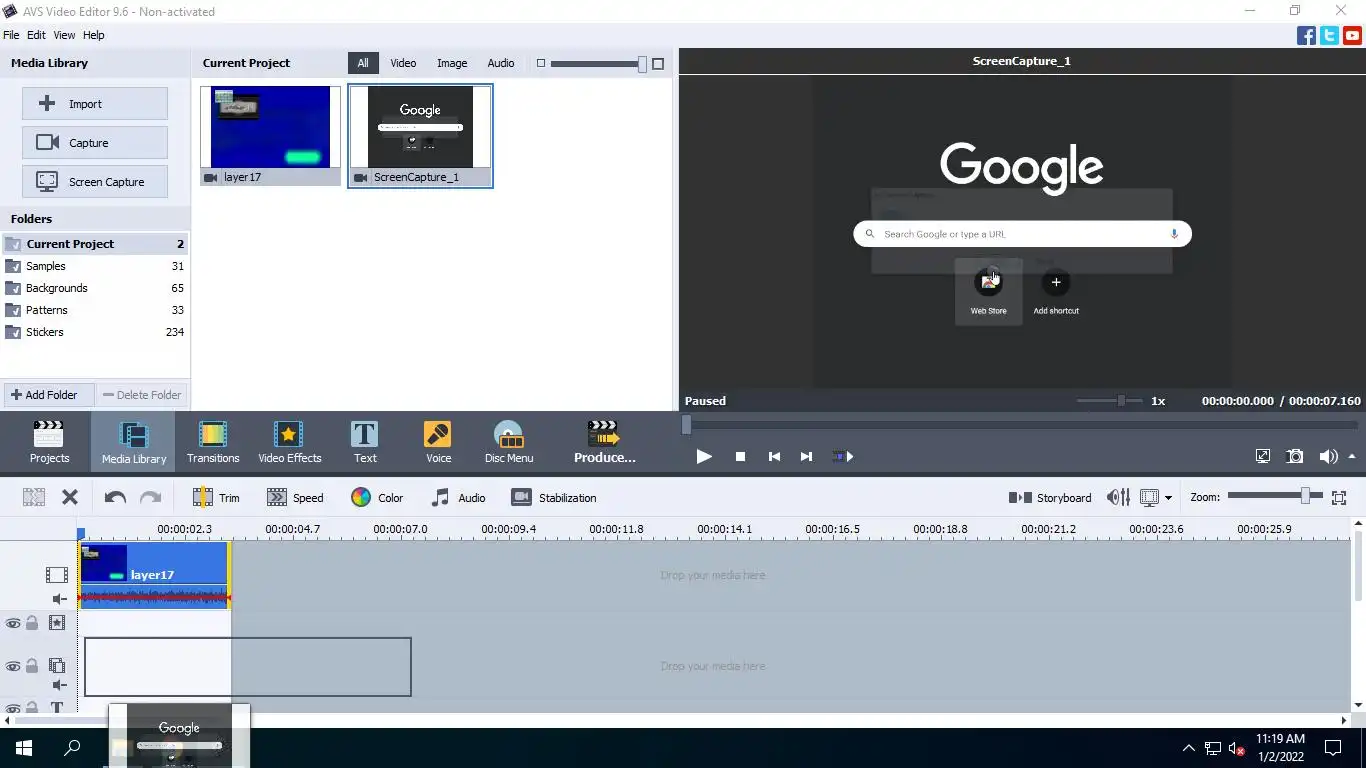Open the preview layout dropdown arrow

(1168, 498)
